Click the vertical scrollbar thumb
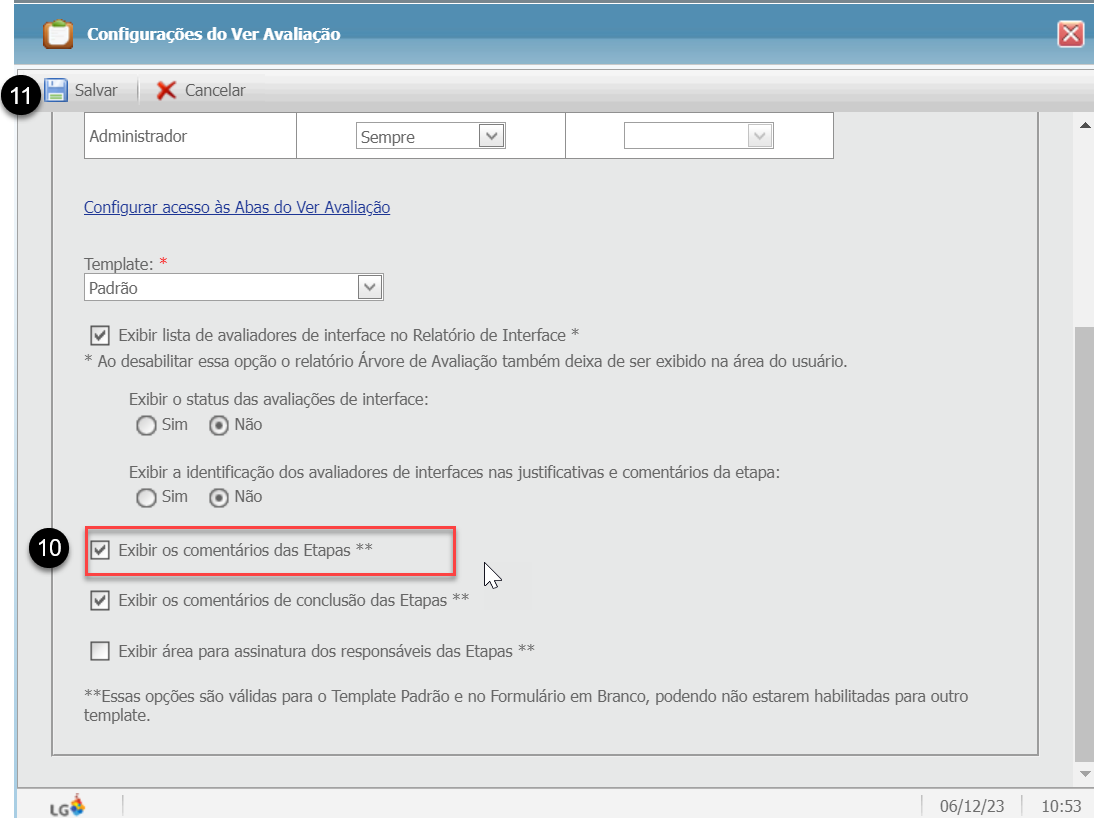This screenshot has height=818, width=1094. pyautogui.click(x=1085, y=544)
